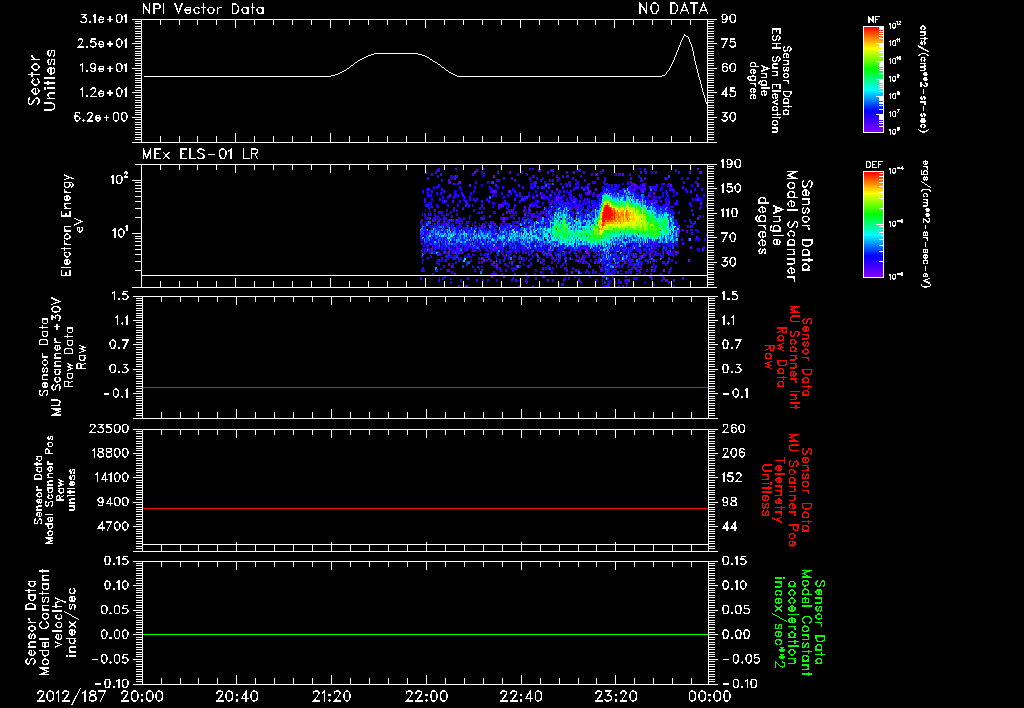Click the '00:00' time tick label
The image size is (1024, 708).
(x=709, y=696)
